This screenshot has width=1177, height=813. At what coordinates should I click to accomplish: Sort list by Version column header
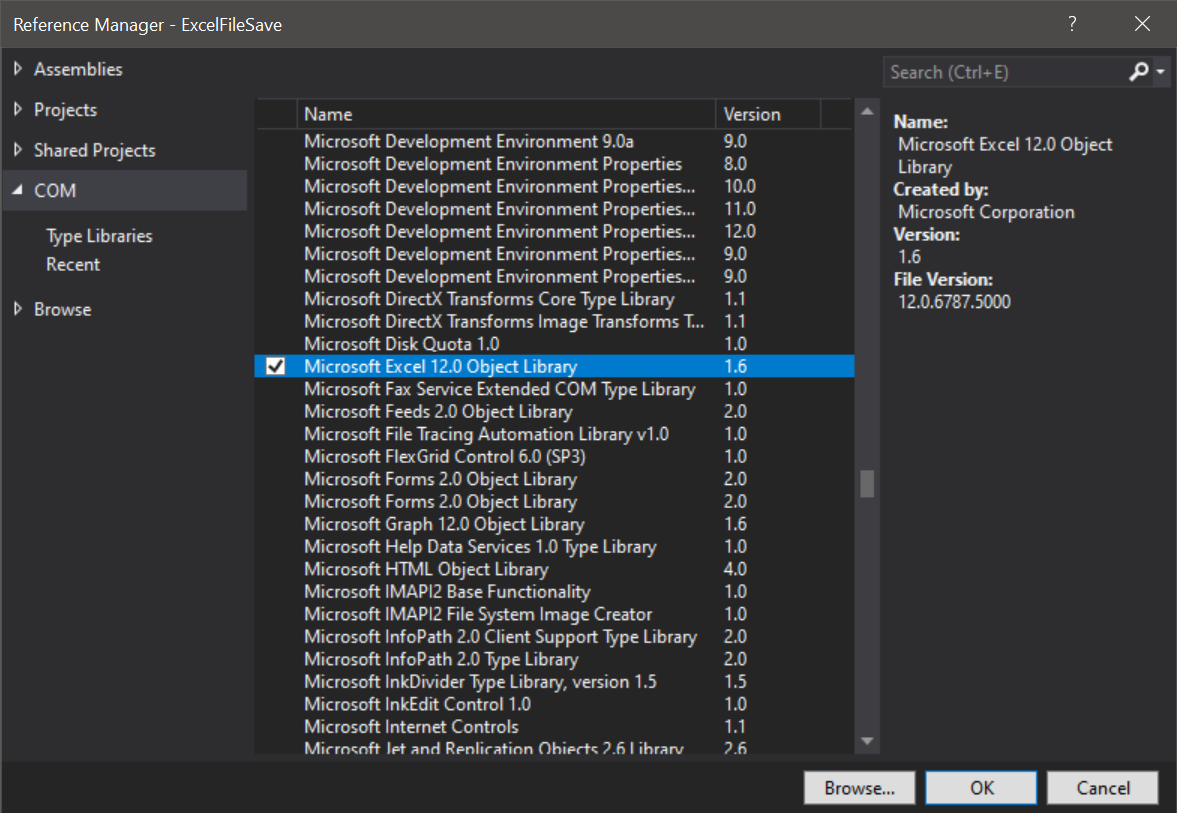click(768, 114)
